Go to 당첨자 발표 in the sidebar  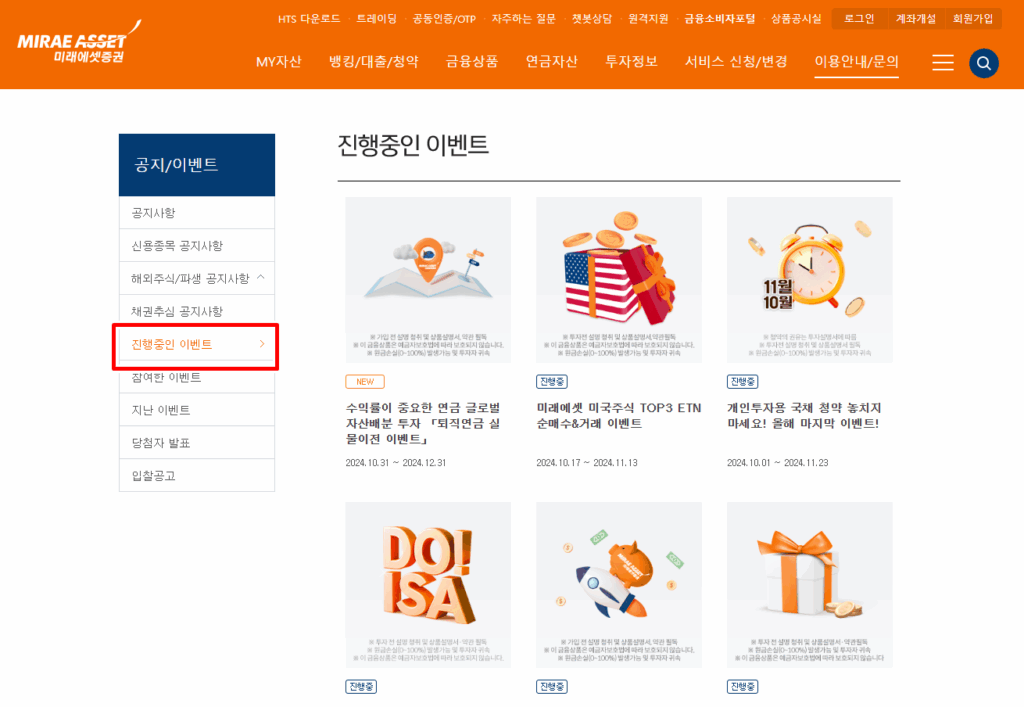(161, 443)
